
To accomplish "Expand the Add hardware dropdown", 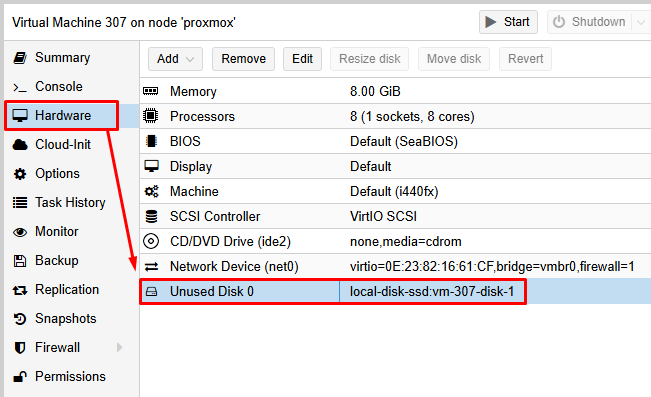I will point(175,59).
